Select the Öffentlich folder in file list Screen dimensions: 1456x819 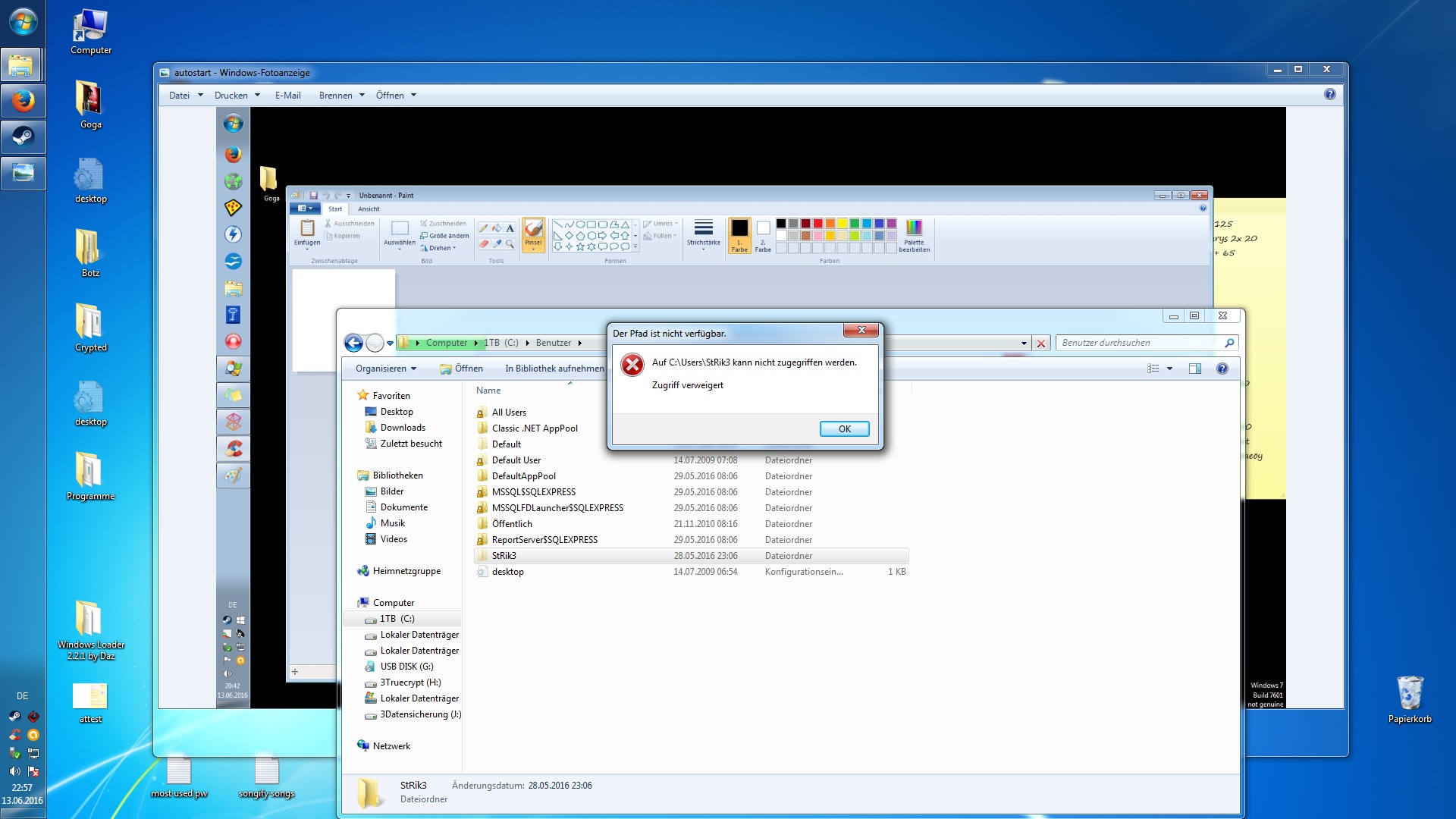512,524
